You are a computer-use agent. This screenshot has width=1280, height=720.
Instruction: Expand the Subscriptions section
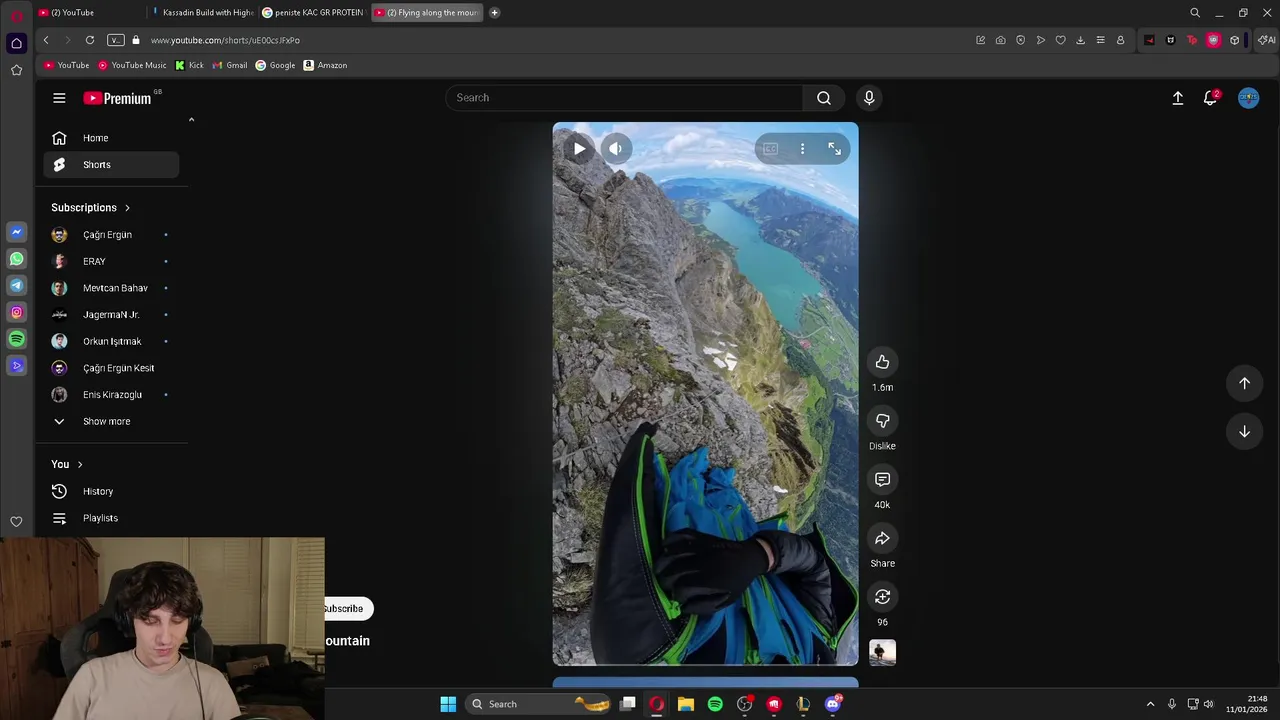point(91,208)
